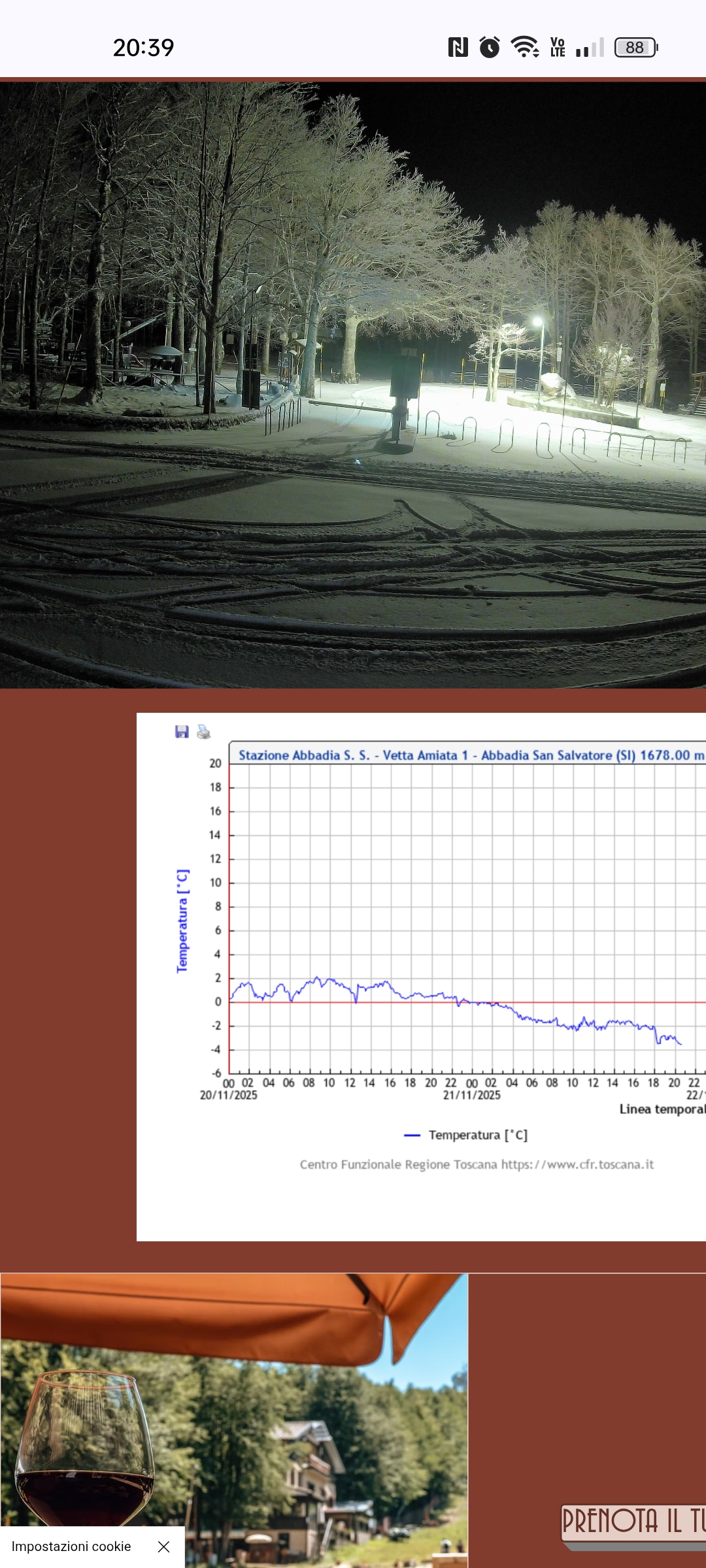Image resolution: width=706 pixels, height=1568 pixels.
Task: Open the wine glass terrace photo
Action: 234,1418
